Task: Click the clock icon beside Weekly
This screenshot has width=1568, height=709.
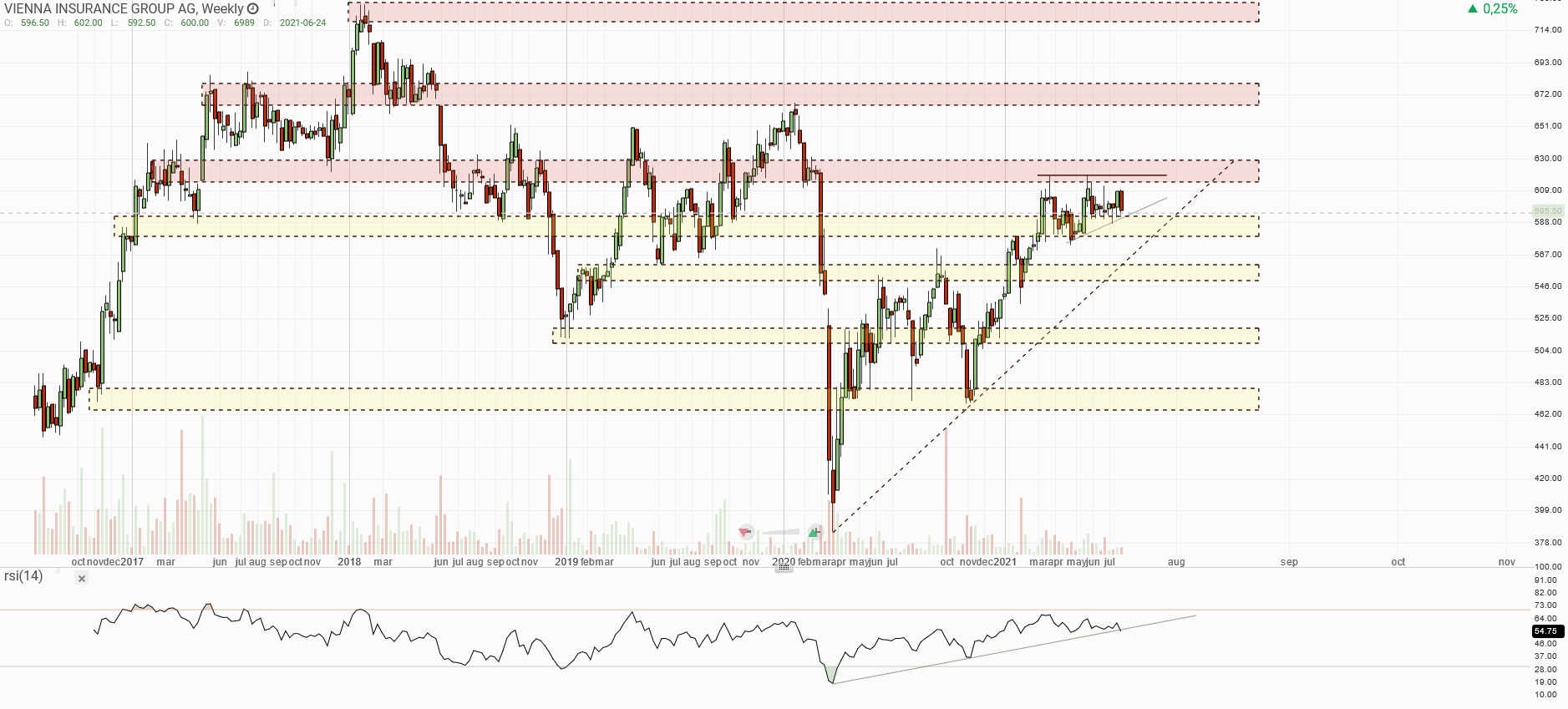Action: (253, 8)
